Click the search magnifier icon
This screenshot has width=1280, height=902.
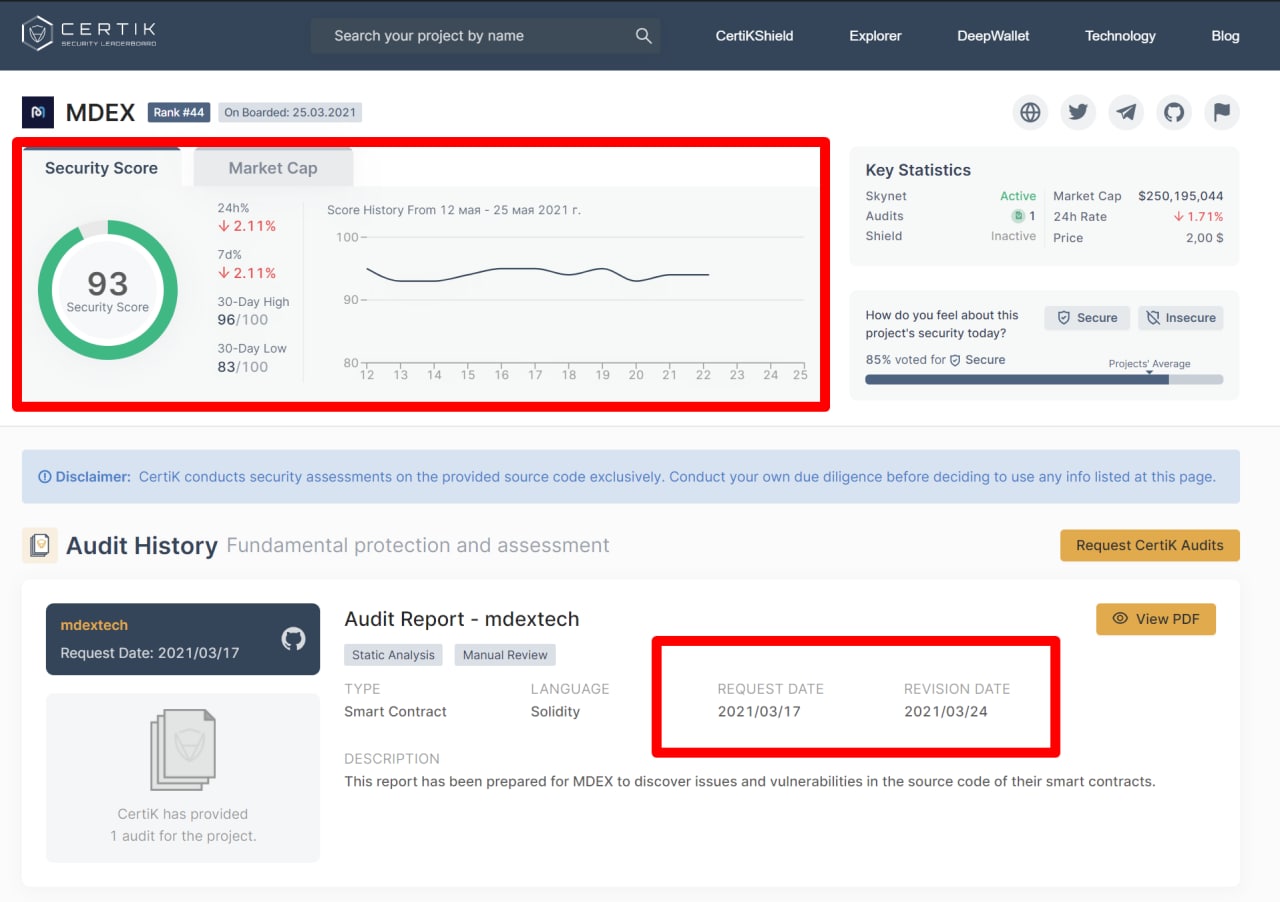click(644, 36)
